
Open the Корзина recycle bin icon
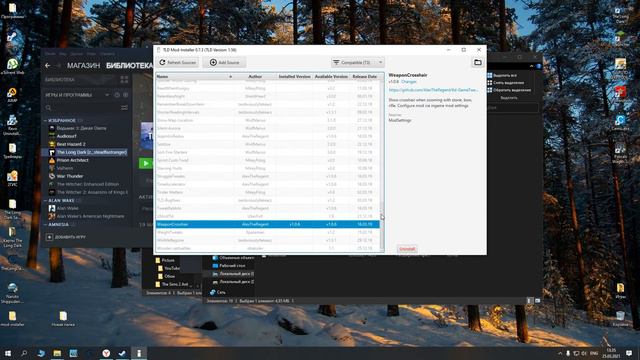pos(620,318)
